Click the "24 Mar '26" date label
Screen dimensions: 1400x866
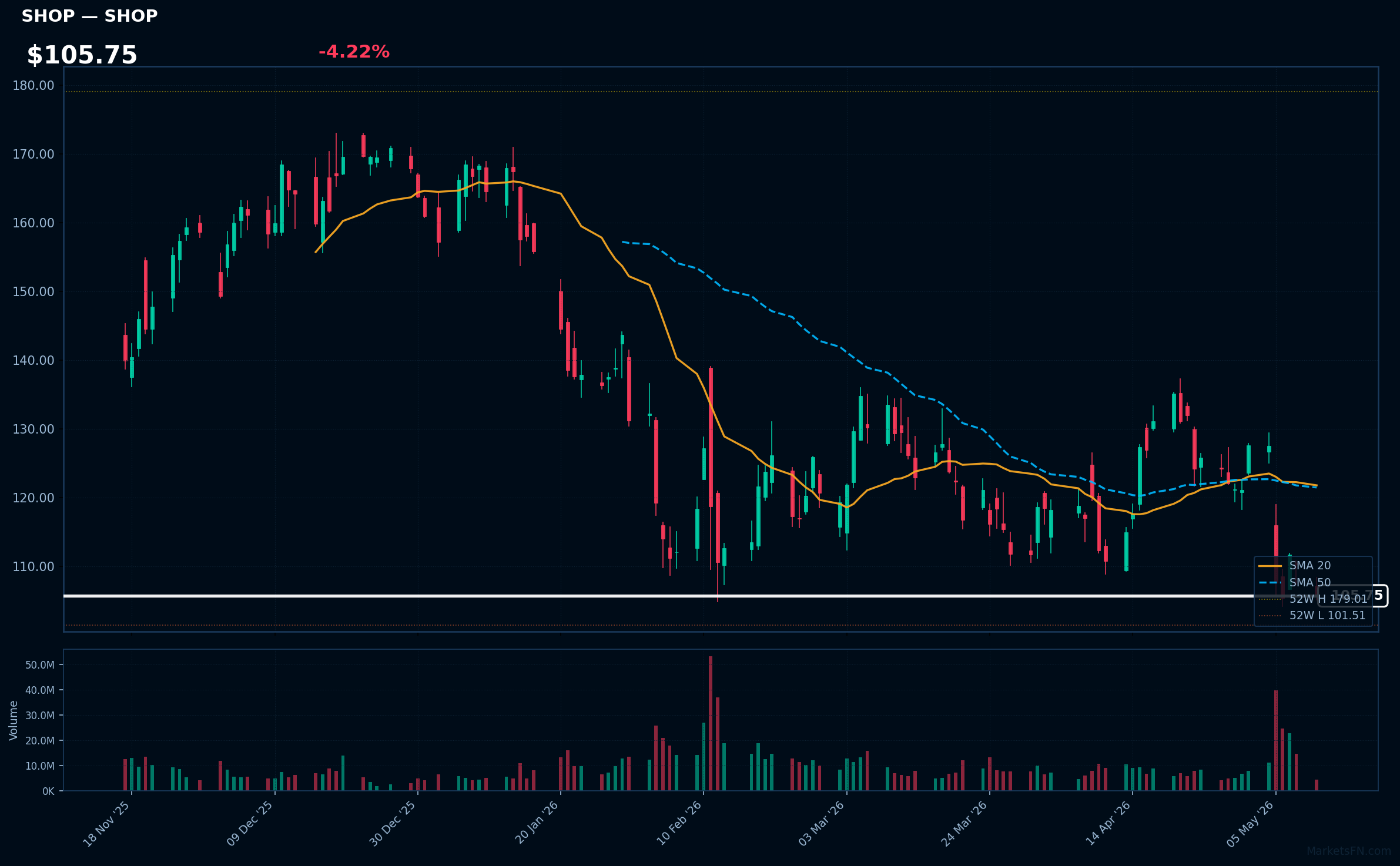pos(964,824)
